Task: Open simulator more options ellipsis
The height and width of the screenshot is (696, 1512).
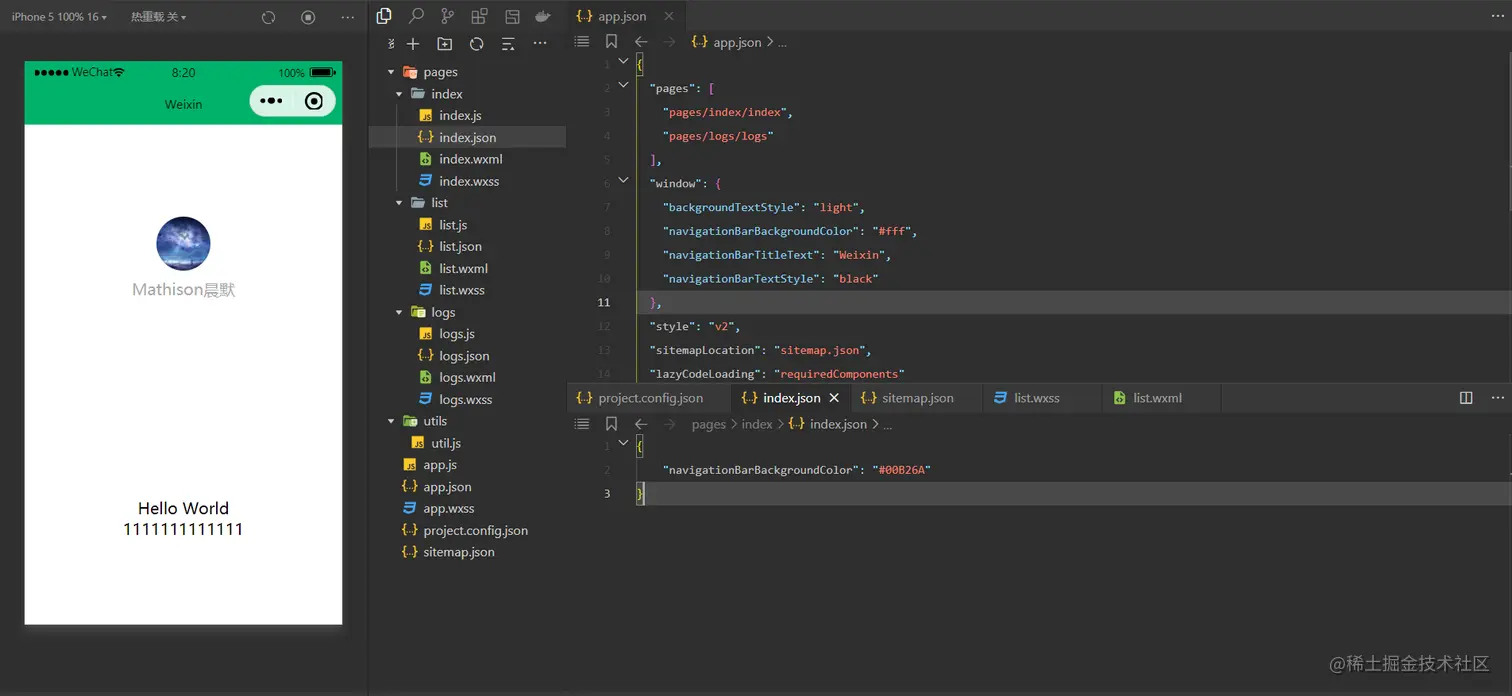Action: (x=347, y=17)
